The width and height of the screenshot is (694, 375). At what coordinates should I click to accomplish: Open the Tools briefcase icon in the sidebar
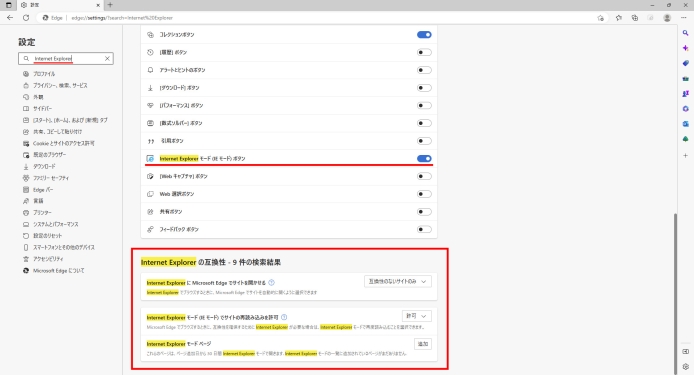pyautogui.click(x=685, y=78)
